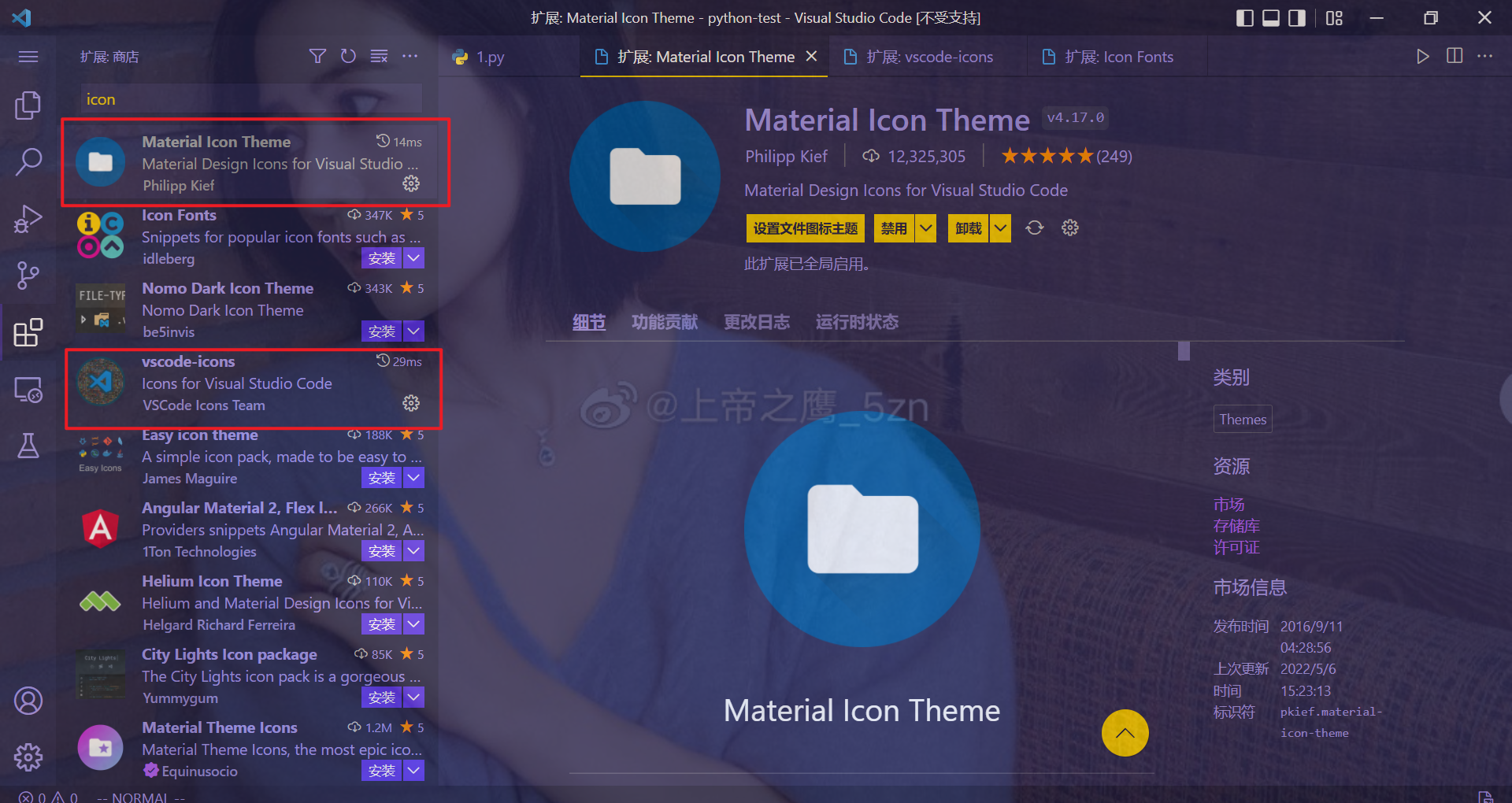Toggle bottom panel visibility
The width and height of the screenshot is (1512, 803).
click(1271, 17)
